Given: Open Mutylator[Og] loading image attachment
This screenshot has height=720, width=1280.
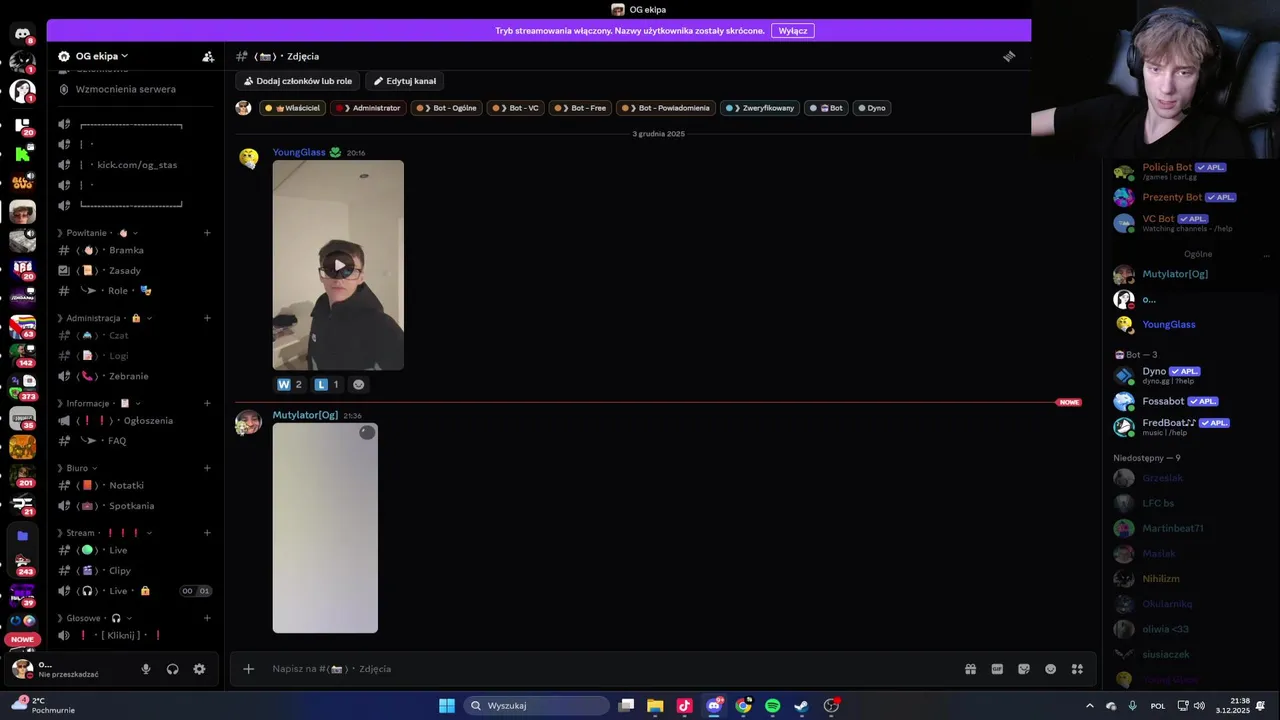Looking at the screenshot, I should (x=325, y=528).
